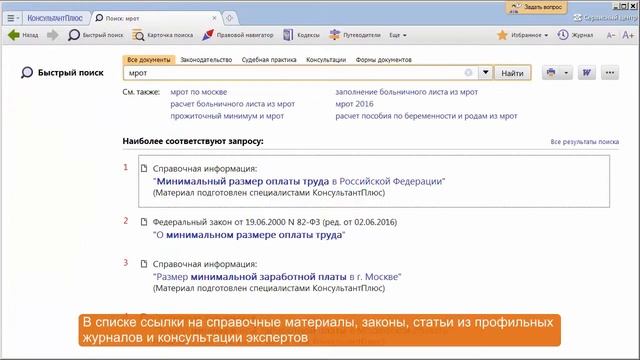This screenshot has height=360, width=640.
Task: Switch to Законодательство tab
Action: click(206, 60)
